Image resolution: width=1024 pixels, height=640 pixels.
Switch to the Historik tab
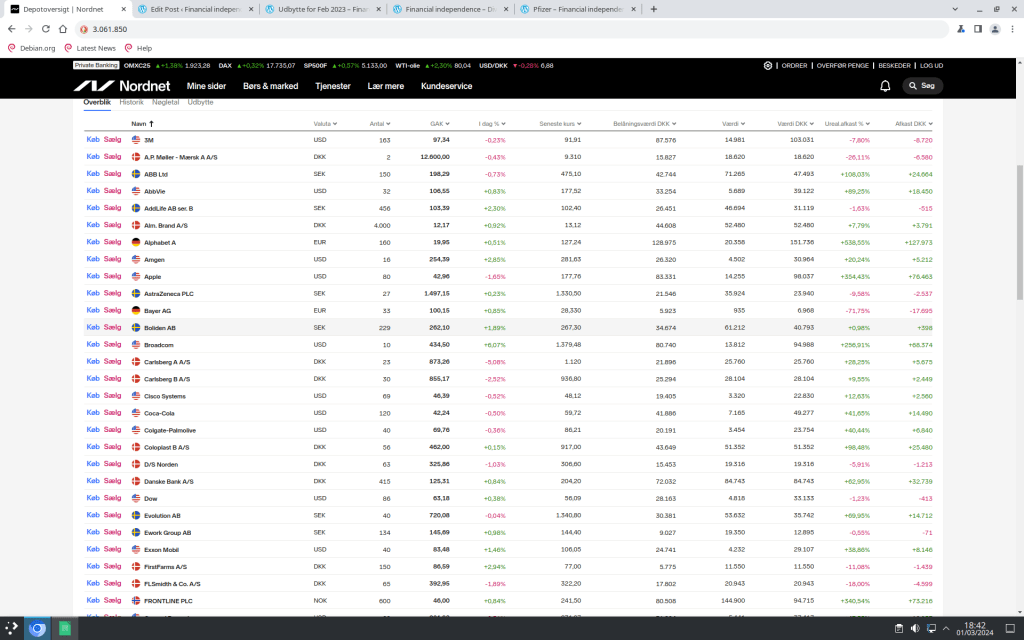(x=132, y=102)
